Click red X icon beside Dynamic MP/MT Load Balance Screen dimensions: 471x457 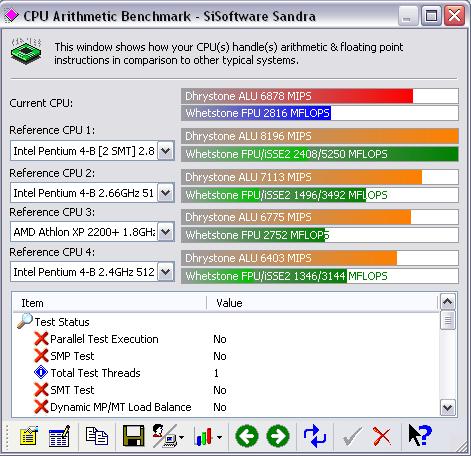pos(41,407)
